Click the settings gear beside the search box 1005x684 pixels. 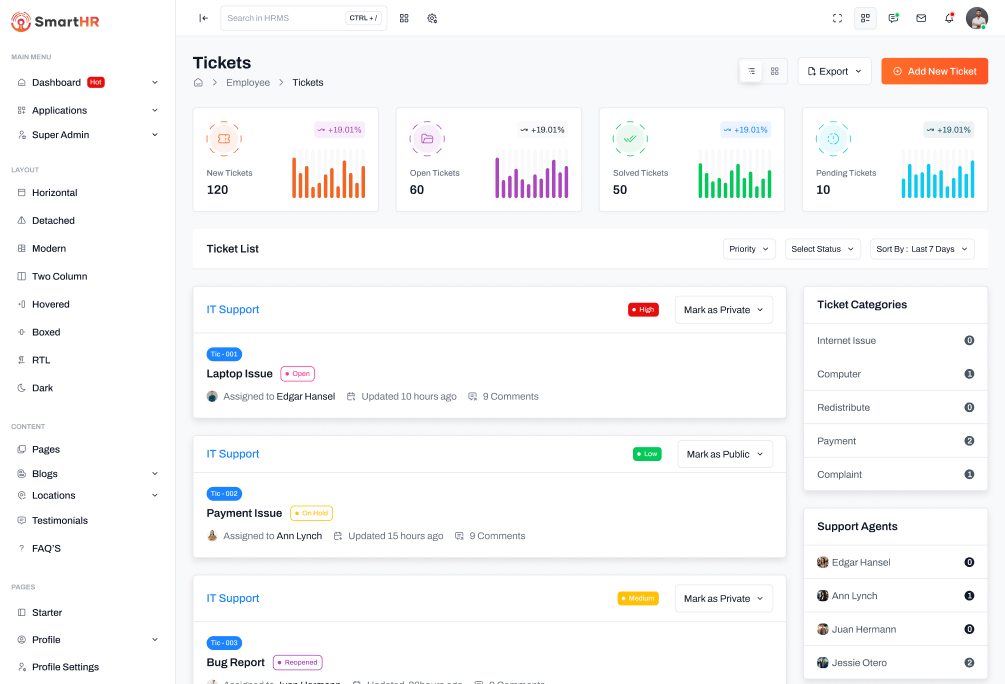click(432, 18)
